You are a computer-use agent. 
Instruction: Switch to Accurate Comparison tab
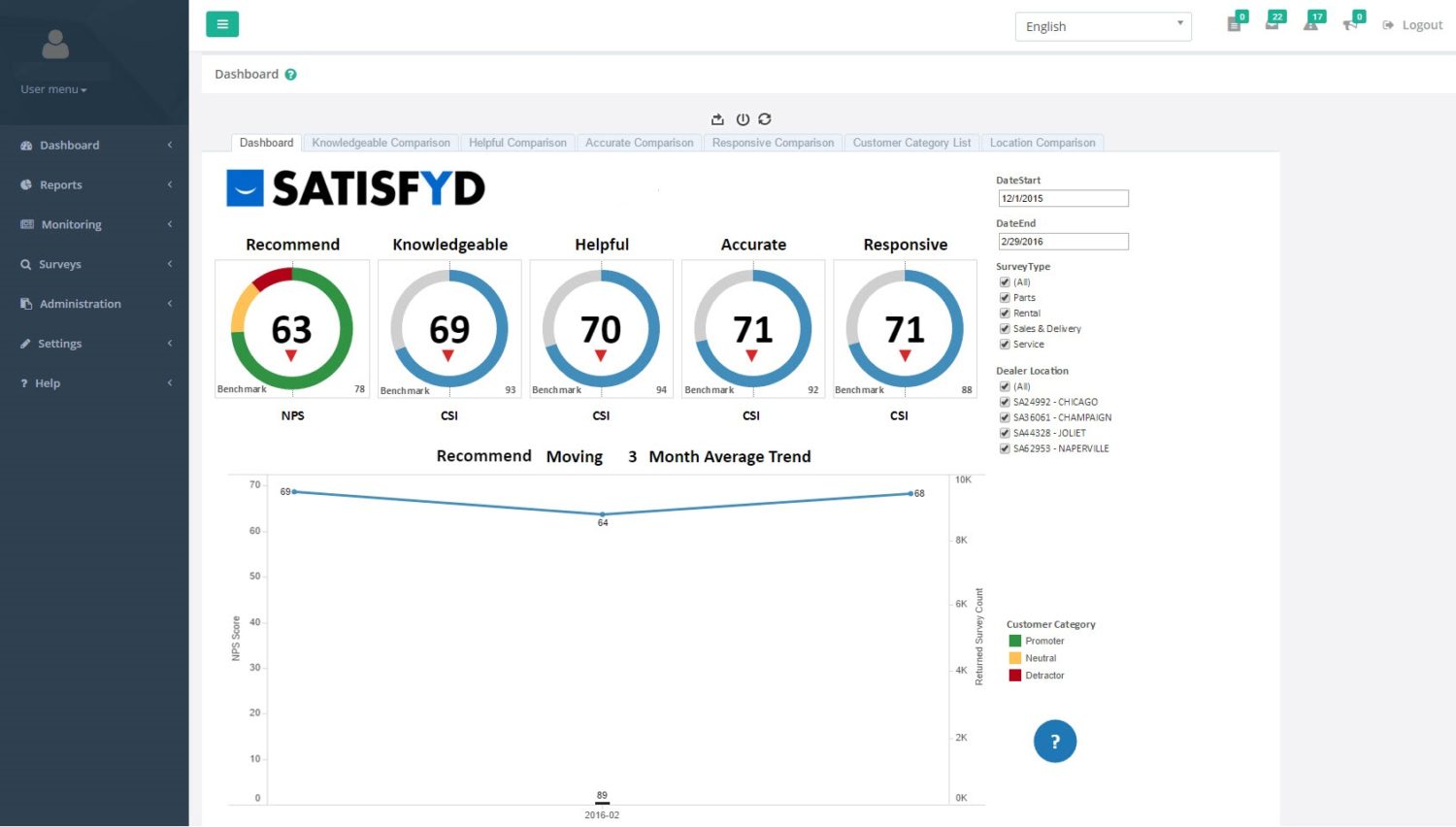[x=639, y=143]
